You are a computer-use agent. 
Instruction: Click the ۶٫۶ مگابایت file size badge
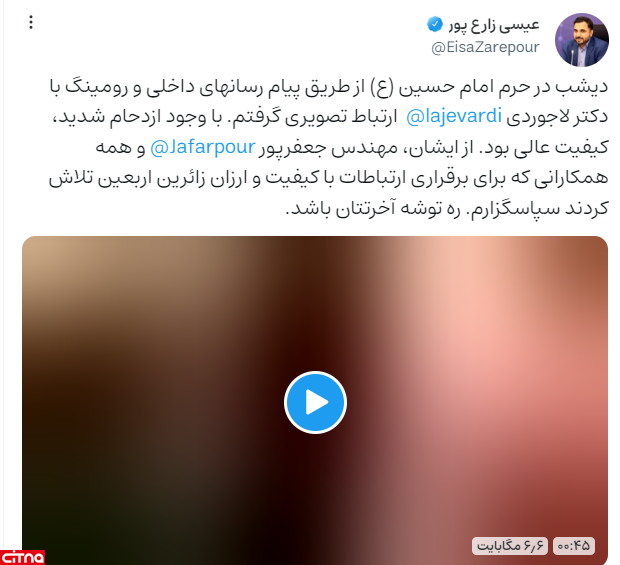[510, 546]
